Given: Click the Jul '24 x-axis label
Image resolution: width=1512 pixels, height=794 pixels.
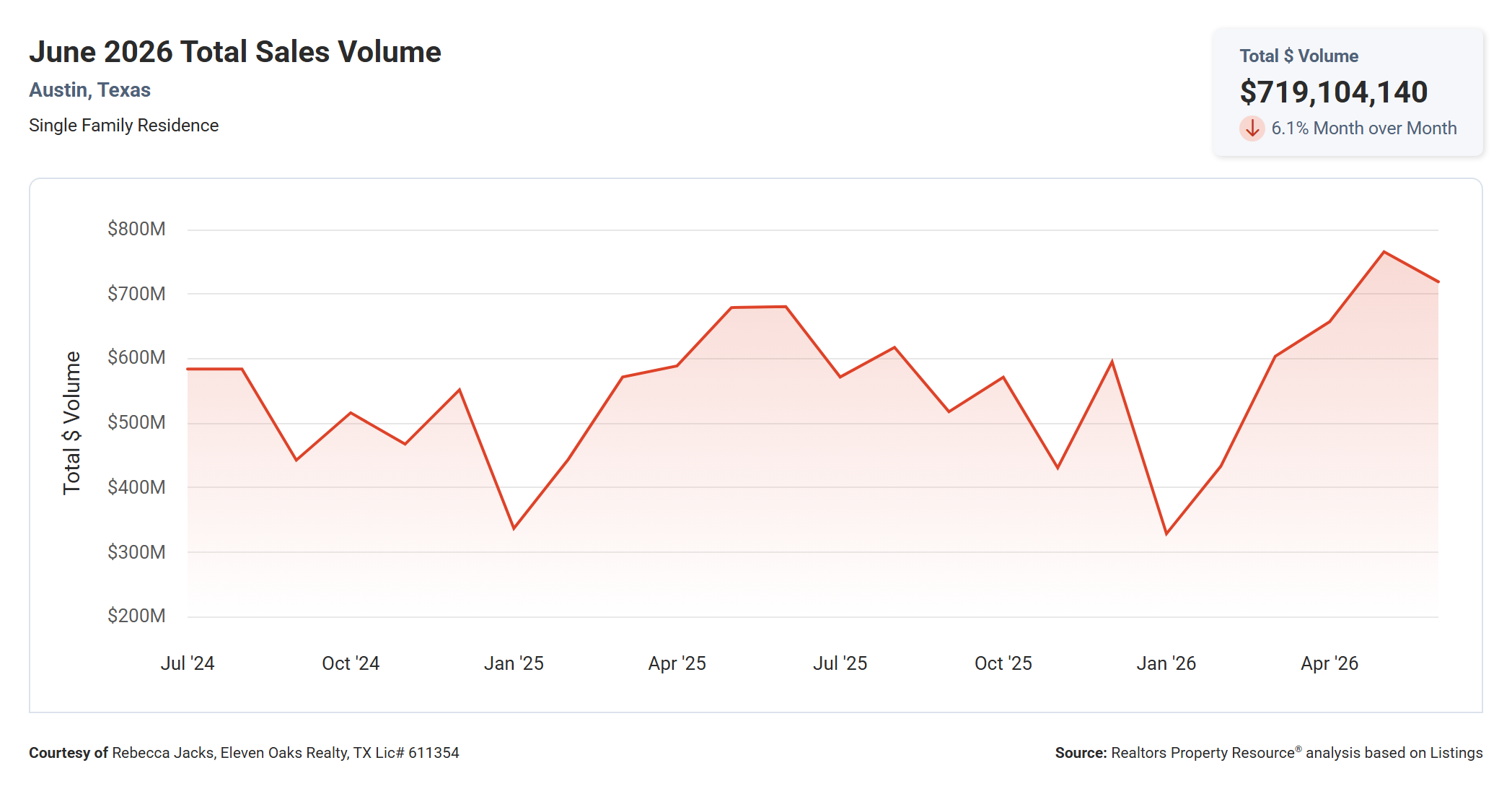Looking at the screenshot, I should [x=188, y=663].
